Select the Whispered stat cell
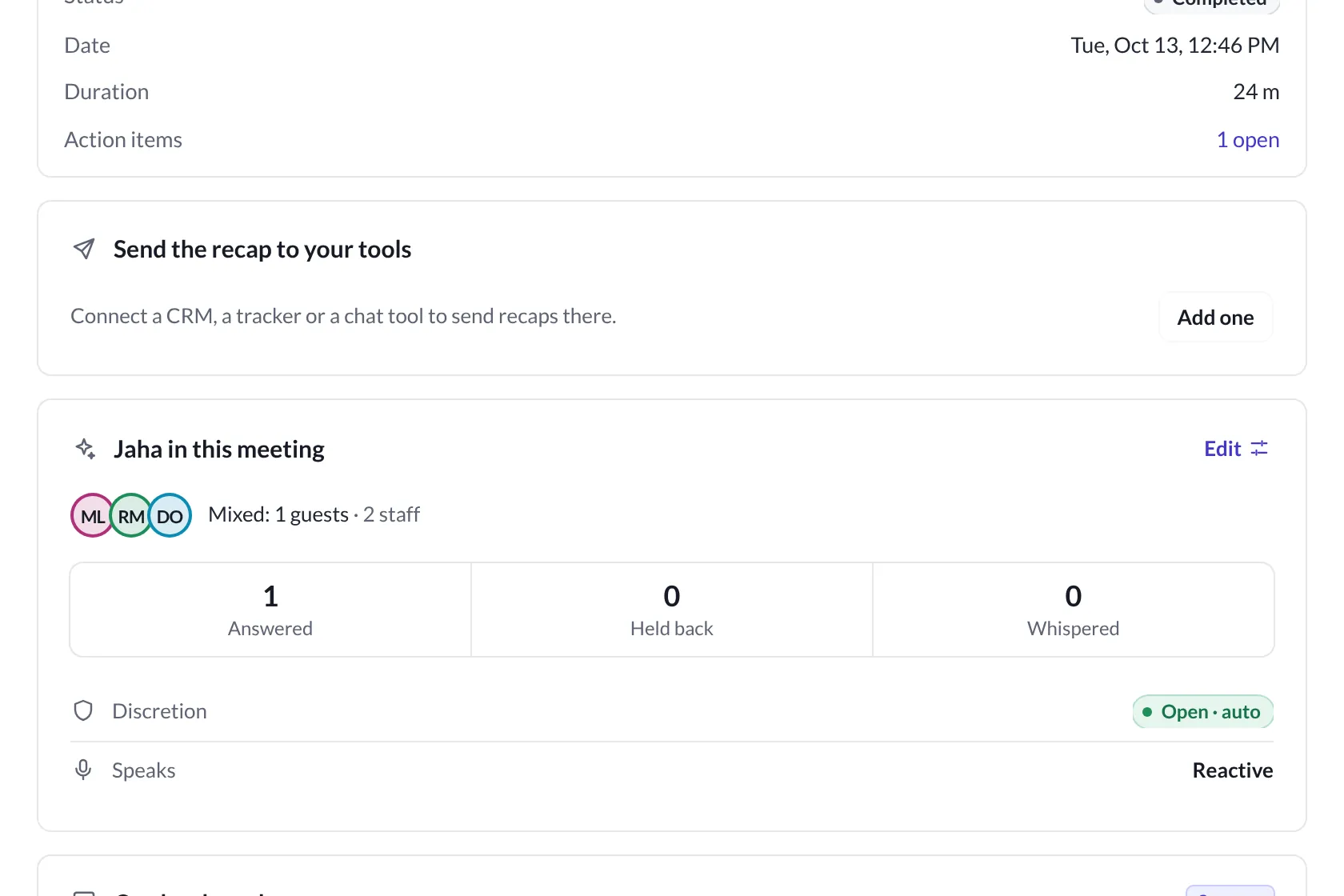Image resolution: width=1344 pixels, height=896 pixels. point(1073,610)
